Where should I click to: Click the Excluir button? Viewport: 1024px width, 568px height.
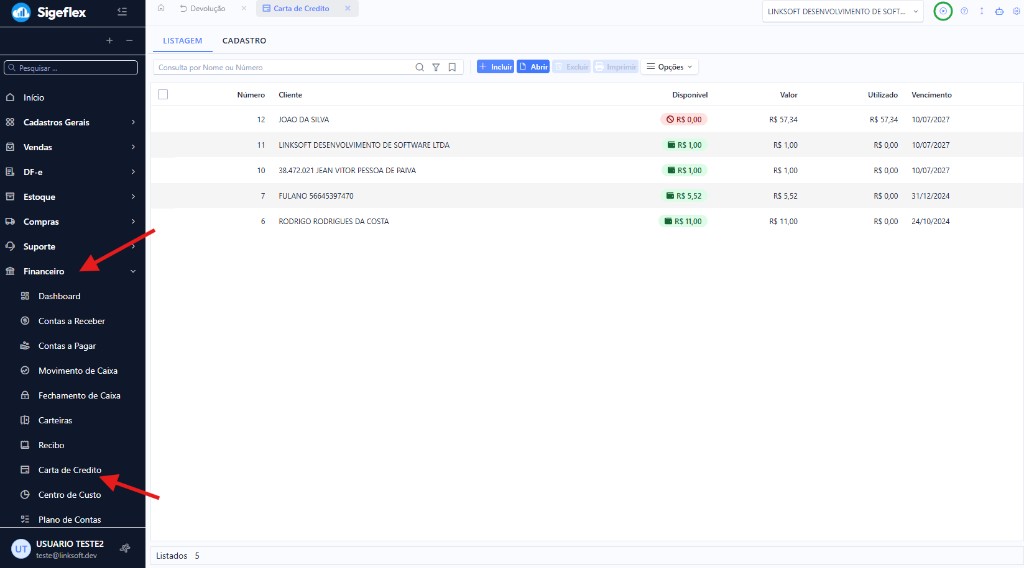(571, 67)
